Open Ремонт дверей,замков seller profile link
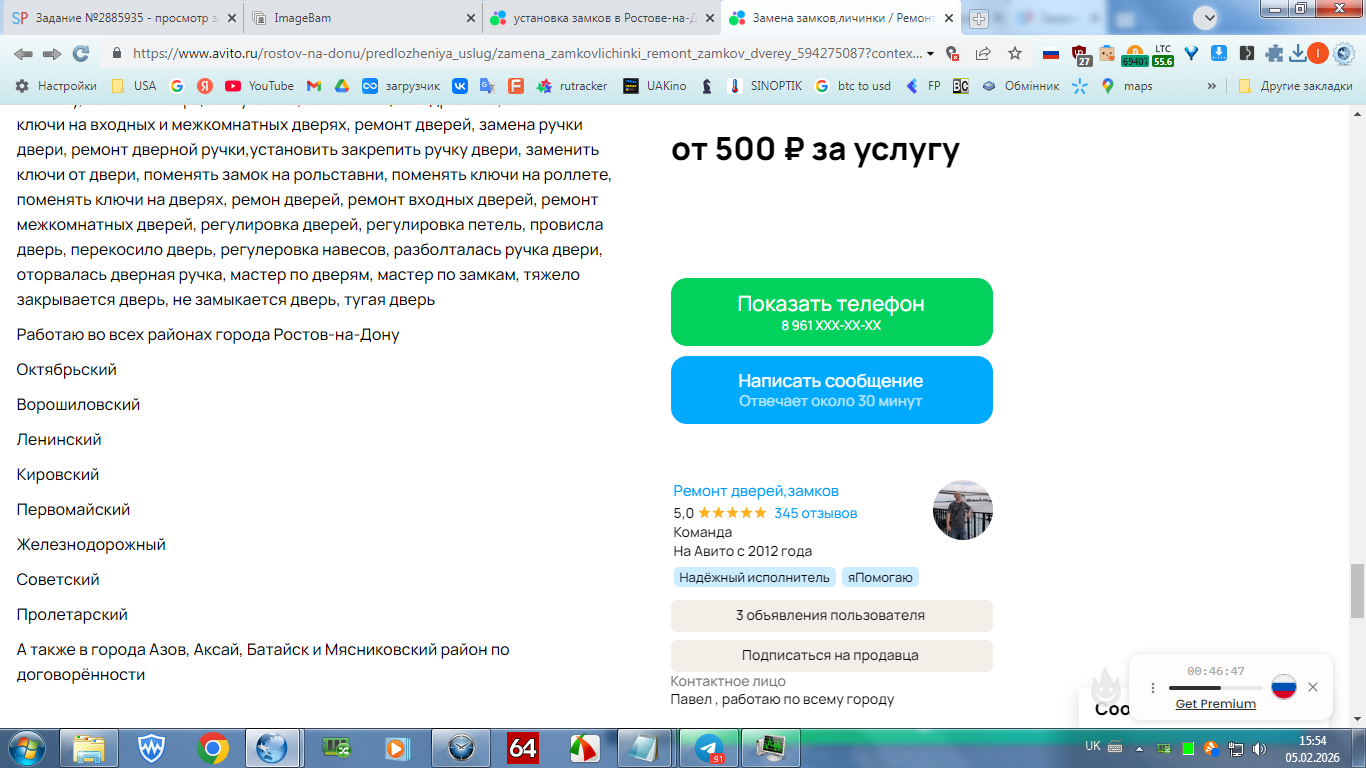 pos(756,491)
